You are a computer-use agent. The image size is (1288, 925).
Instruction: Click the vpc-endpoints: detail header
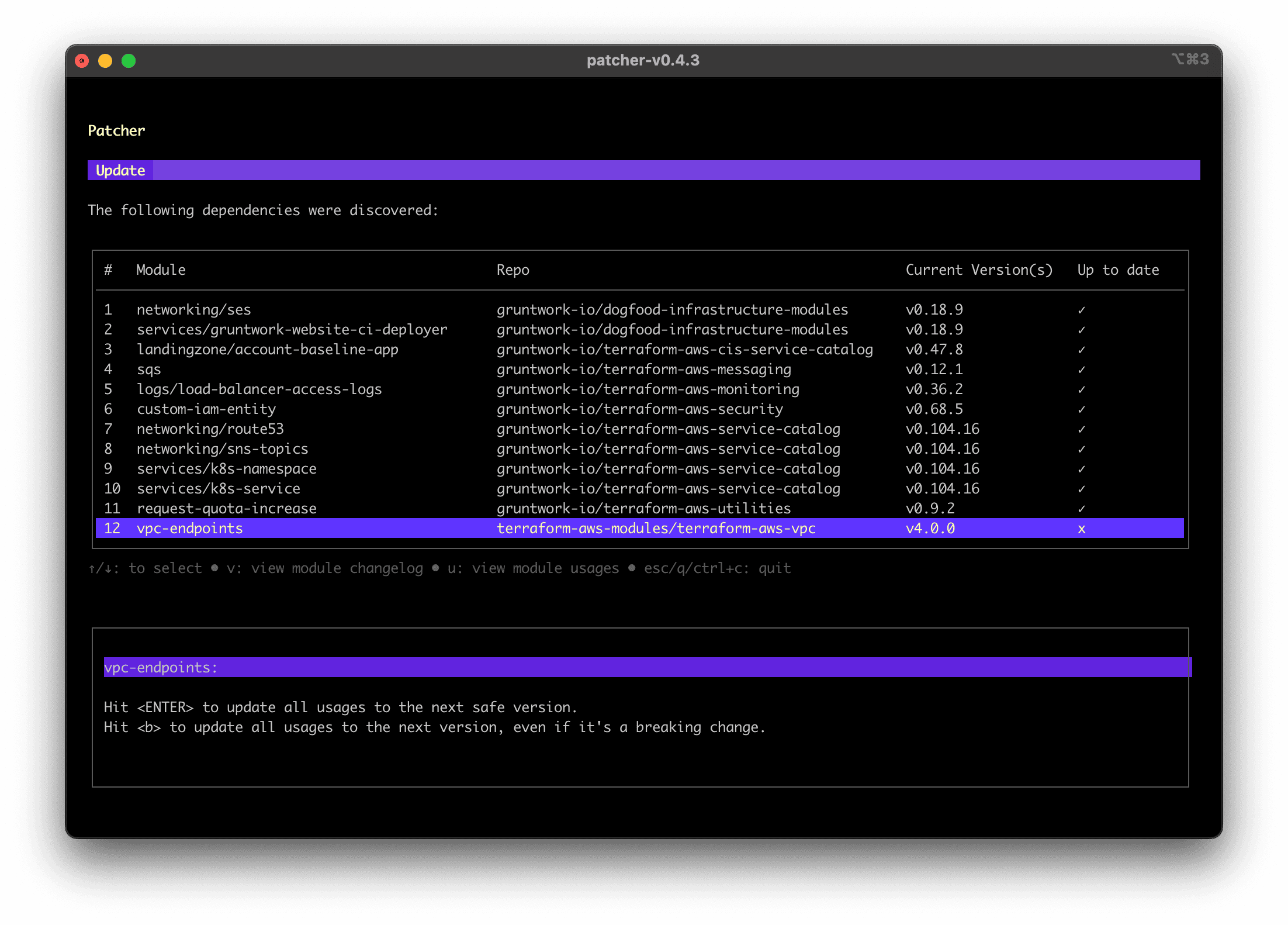648,667
